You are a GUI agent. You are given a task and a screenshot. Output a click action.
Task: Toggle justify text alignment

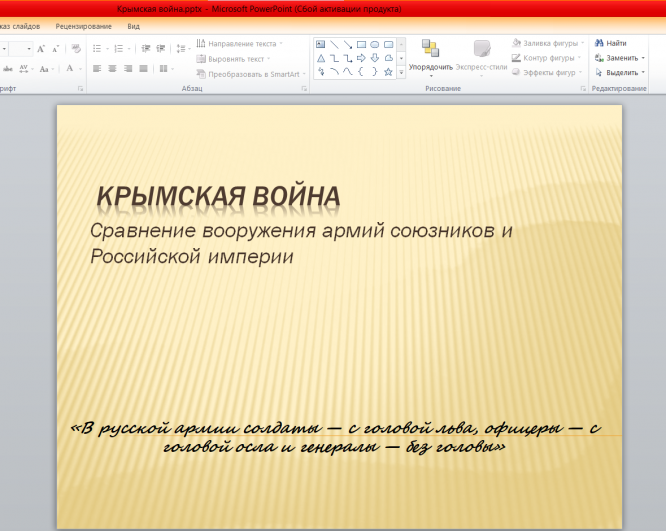(144, 69)
